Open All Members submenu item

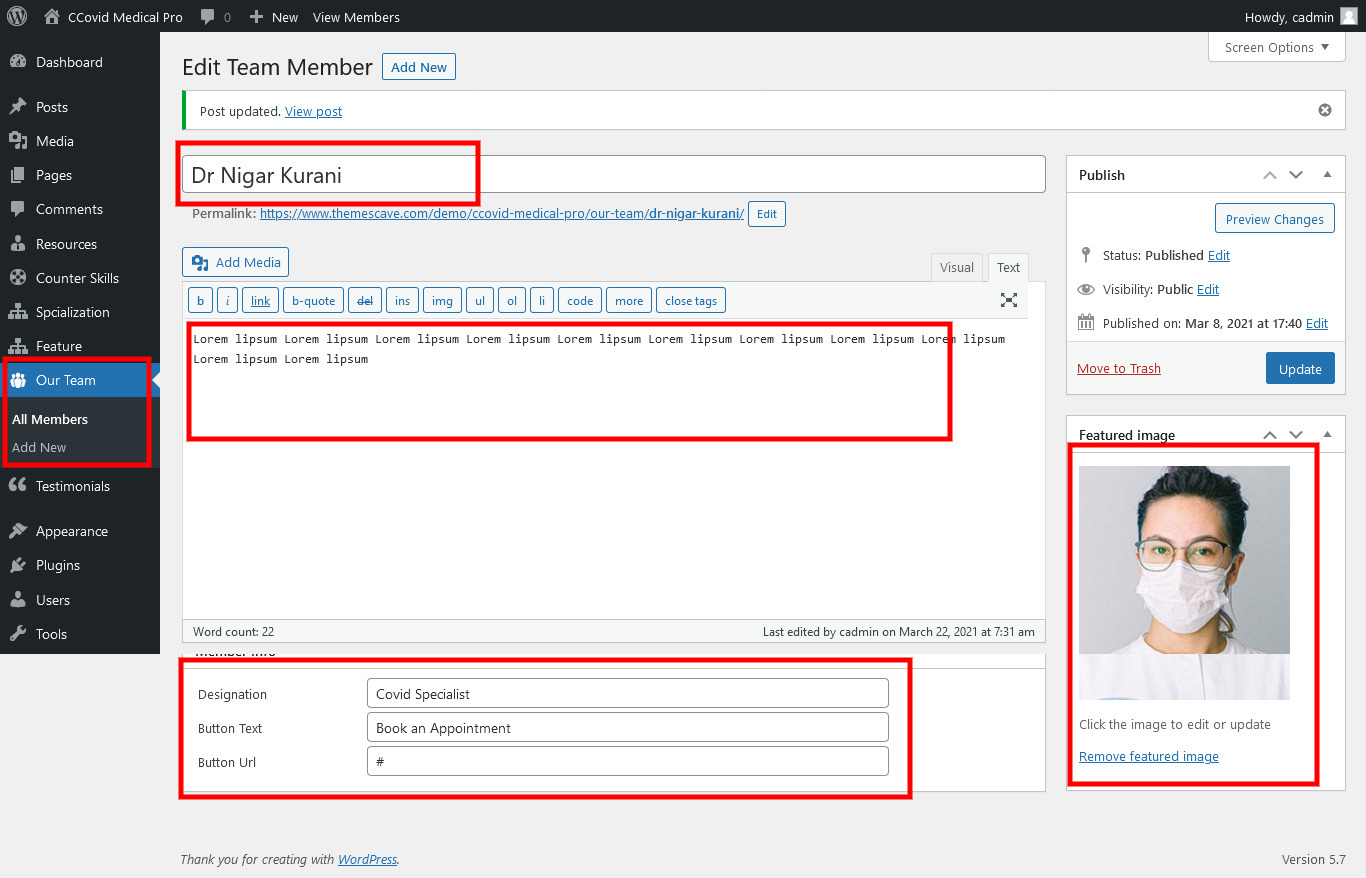point(50,419)
